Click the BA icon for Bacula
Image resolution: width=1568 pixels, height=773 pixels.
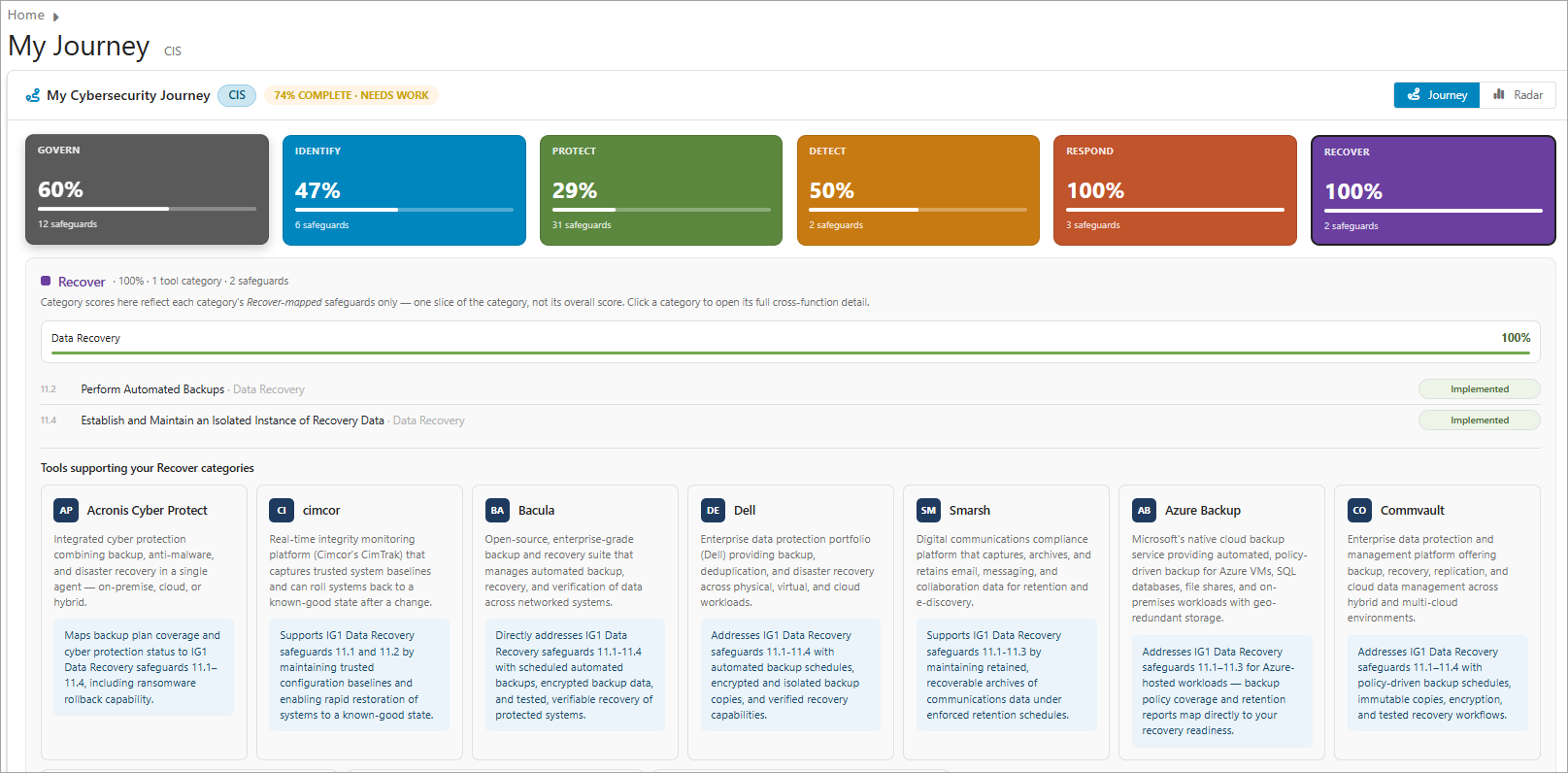(497, 510)
